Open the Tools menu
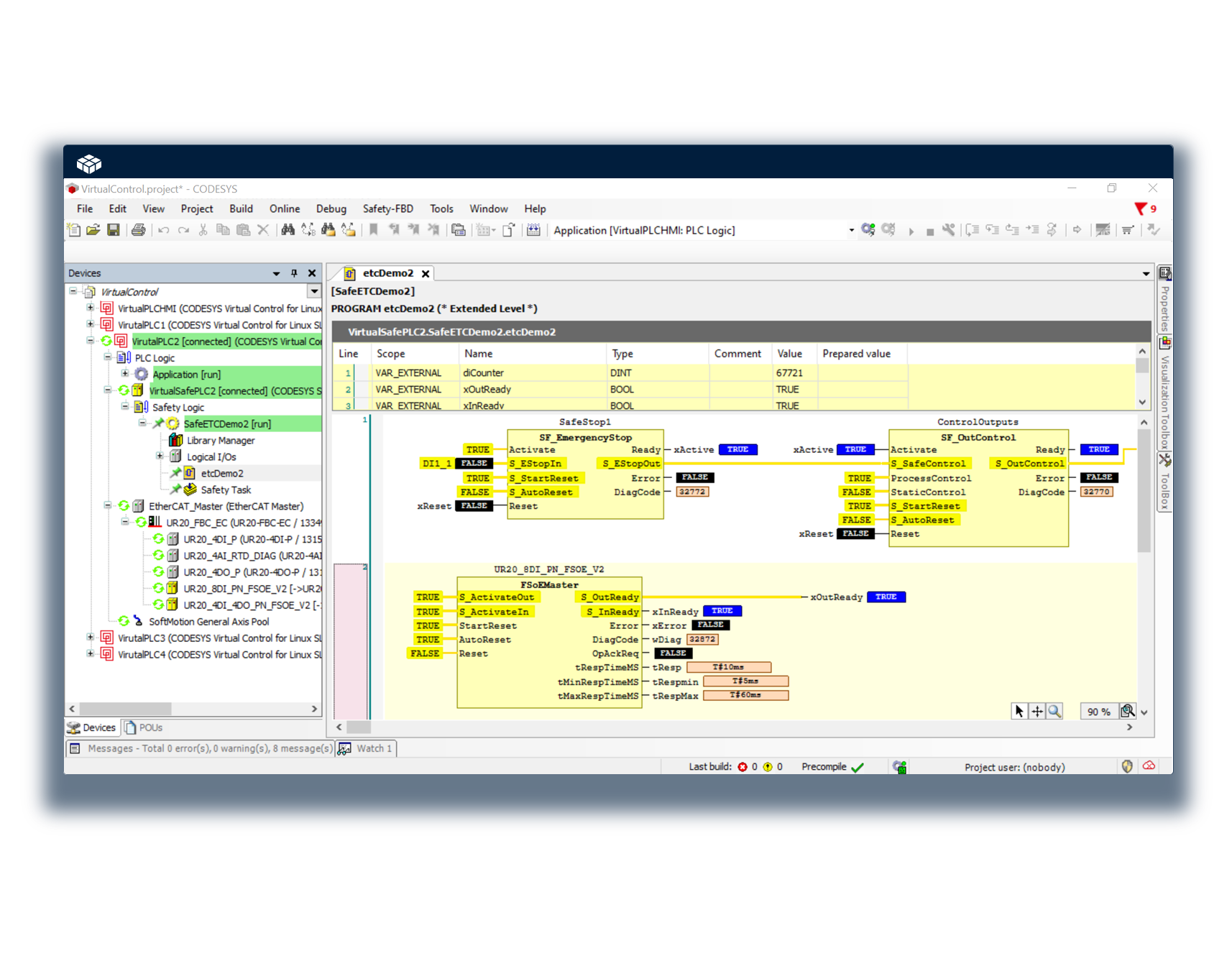Screen dimensions: 1232x956 (x=441, y=208)
